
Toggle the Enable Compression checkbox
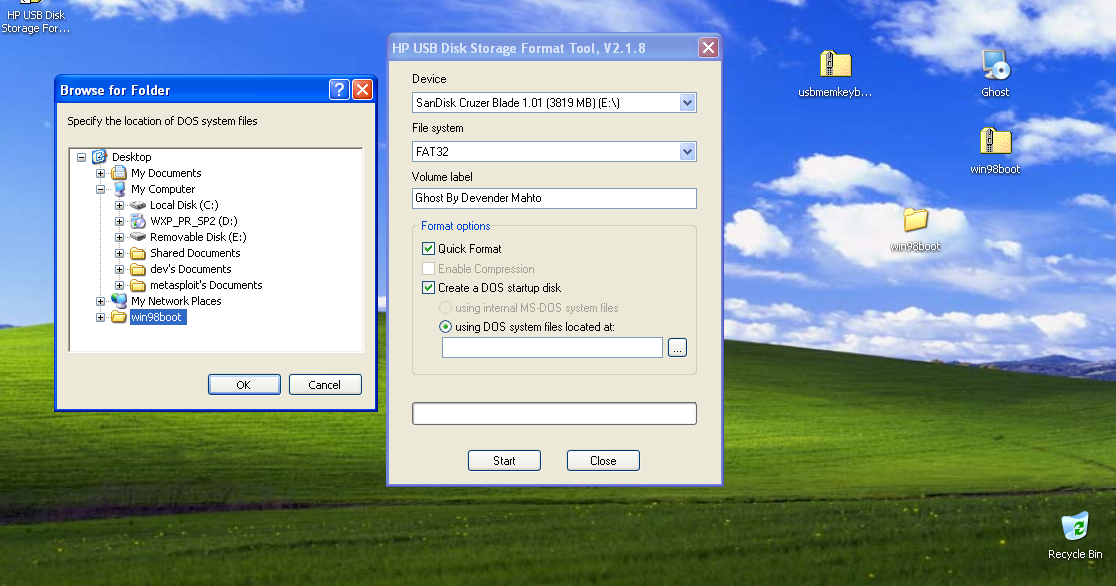428,268
